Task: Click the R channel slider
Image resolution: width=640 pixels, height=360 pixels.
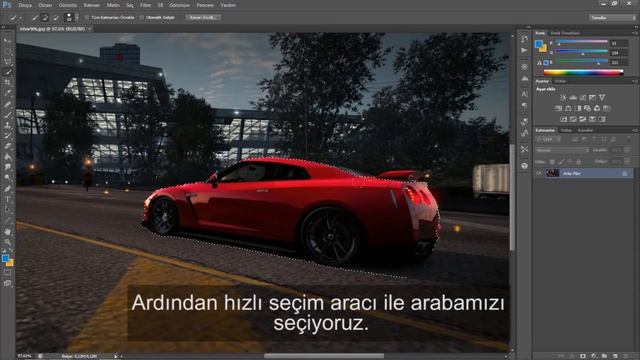Action: tap(582, 42)
